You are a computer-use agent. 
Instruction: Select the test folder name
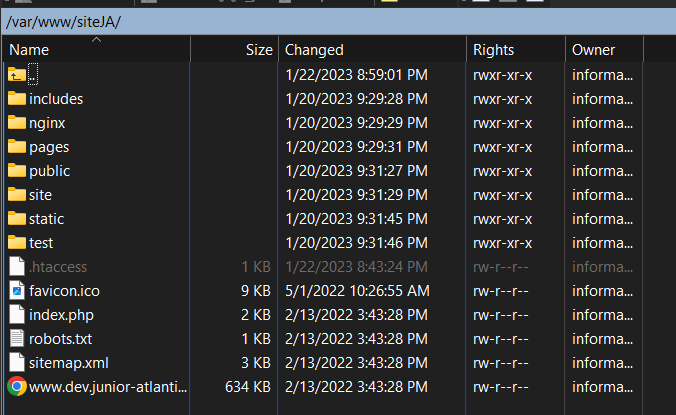(41, 242)
